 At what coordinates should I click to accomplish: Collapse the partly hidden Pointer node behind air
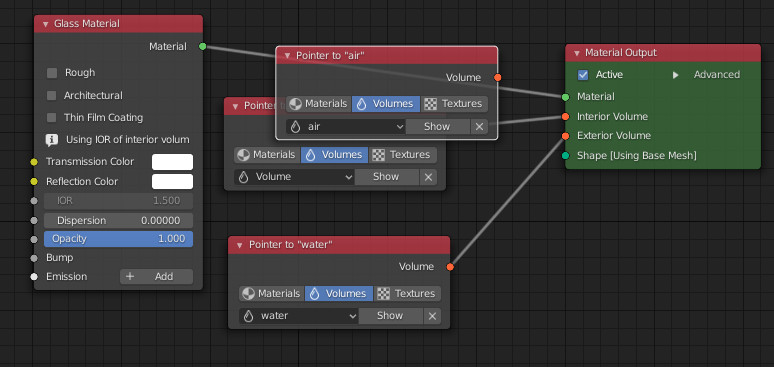(236, 106)
